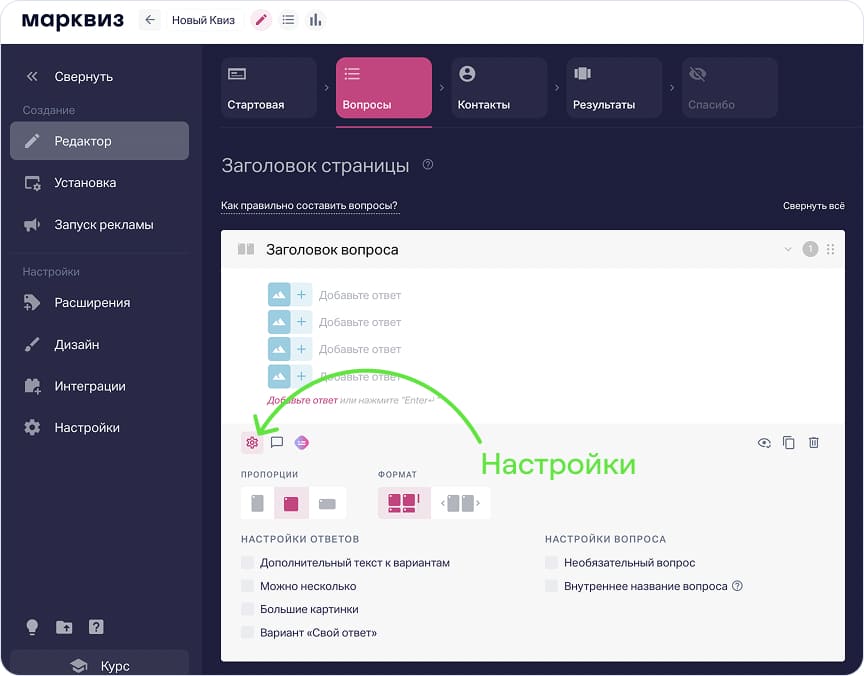Check the Необязательный вопрос option

552,563
